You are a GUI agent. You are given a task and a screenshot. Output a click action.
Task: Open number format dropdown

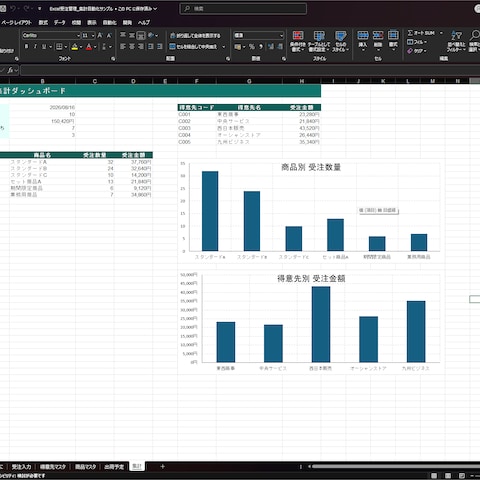(x=281, y=35)
